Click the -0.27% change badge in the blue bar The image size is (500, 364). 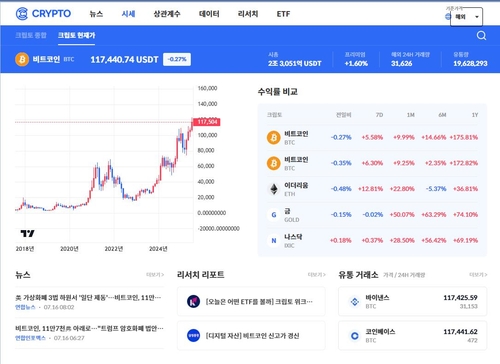coord(177,59)
